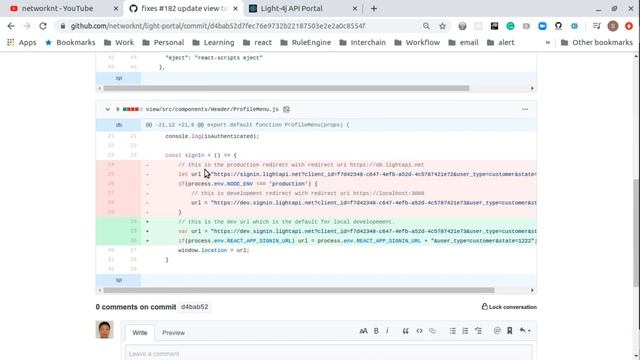640x360 pixels.
Task: Open Bookmarks from the bookmarks bar
Action: pos(70,42)
